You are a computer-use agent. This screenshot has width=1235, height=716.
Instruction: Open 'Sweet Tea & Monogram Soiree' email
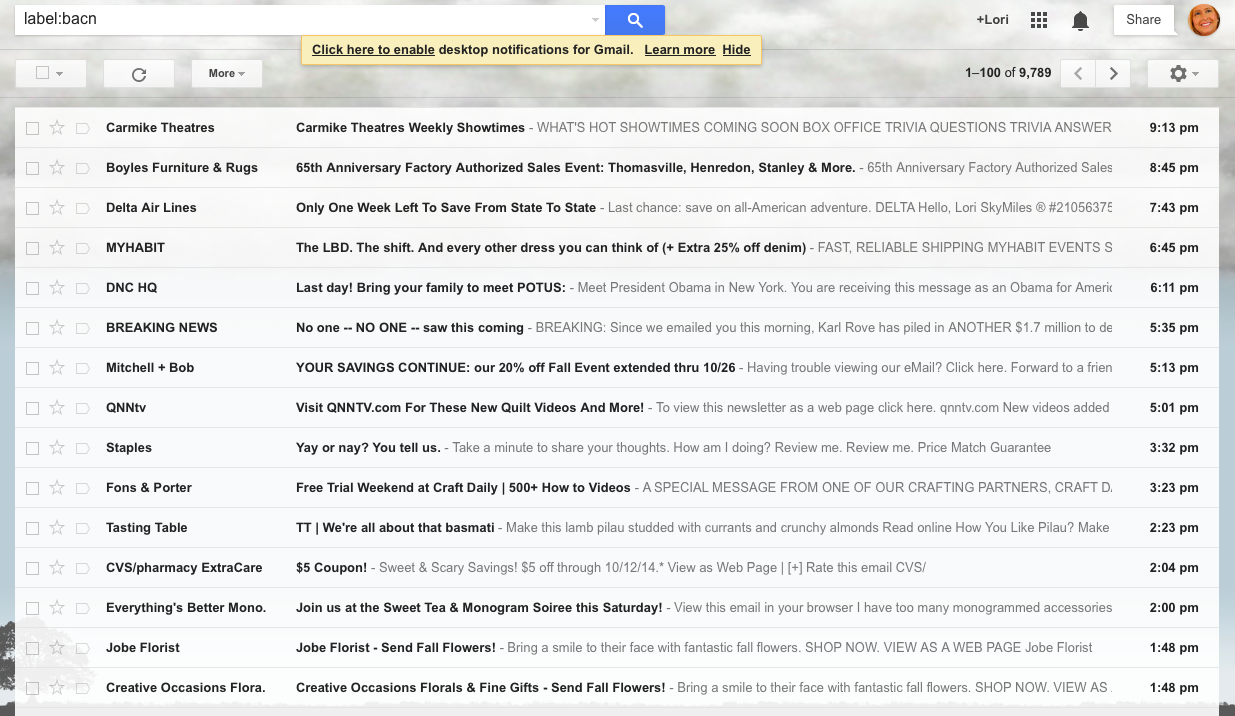[x=479, y=607]
